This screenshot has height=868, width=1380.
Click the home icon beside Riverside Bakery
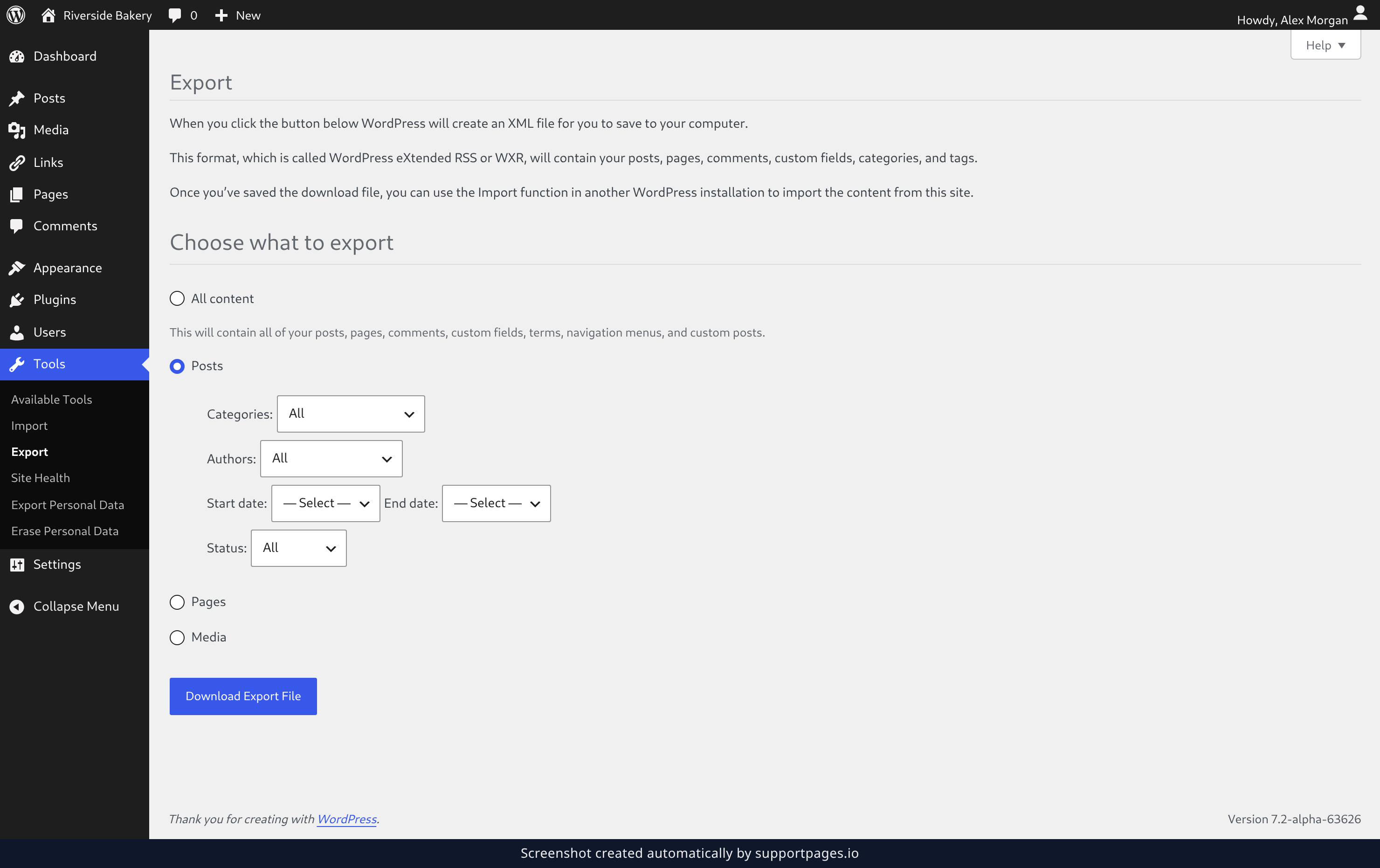(x=48, y=15)
